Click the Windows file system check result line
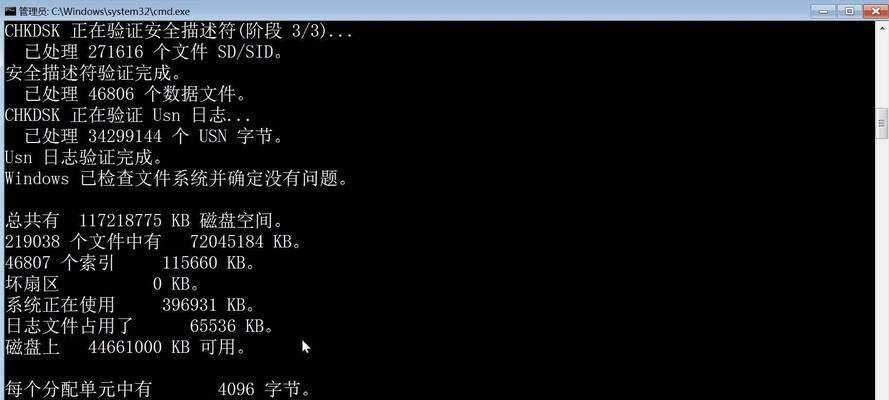This screenshot has width=889, height=400. click(176, 179)
